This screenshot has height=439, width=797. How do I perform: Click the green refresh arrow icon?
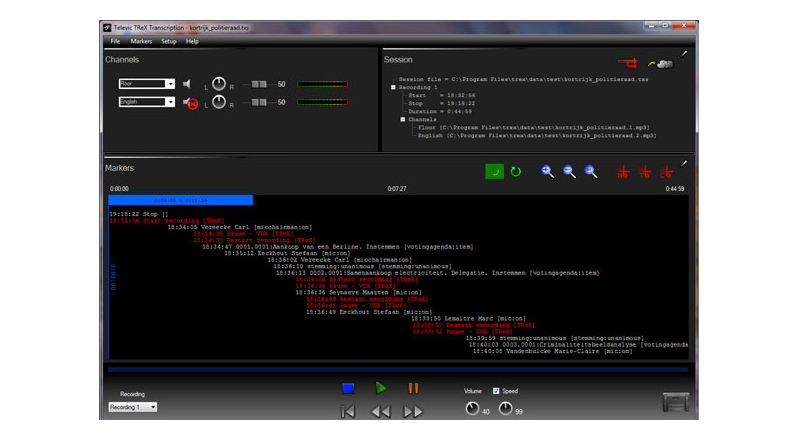tap(516, 172)
